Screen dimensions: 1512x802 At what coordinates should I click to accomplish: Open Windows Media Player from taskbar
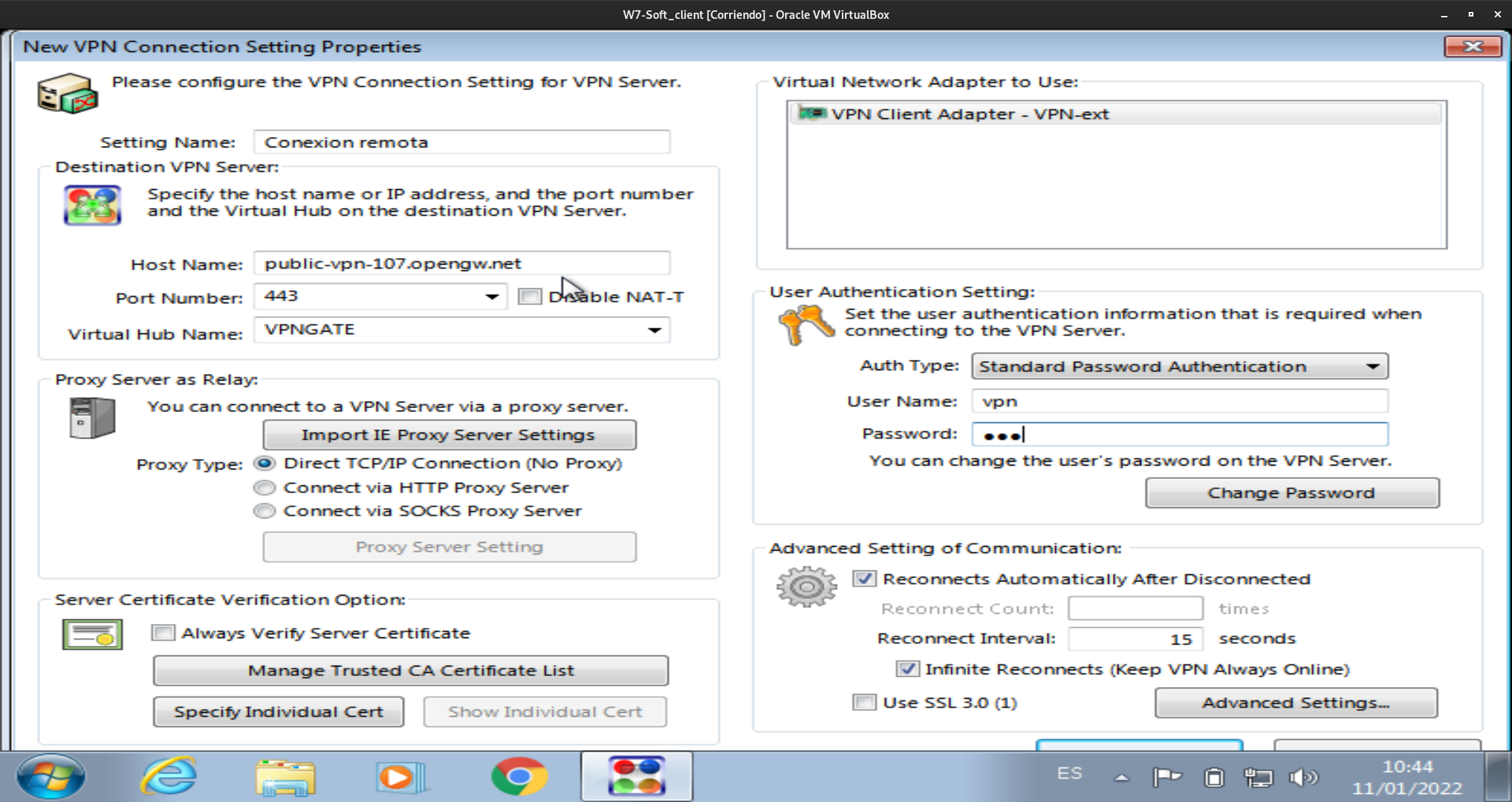coord(400,777)
